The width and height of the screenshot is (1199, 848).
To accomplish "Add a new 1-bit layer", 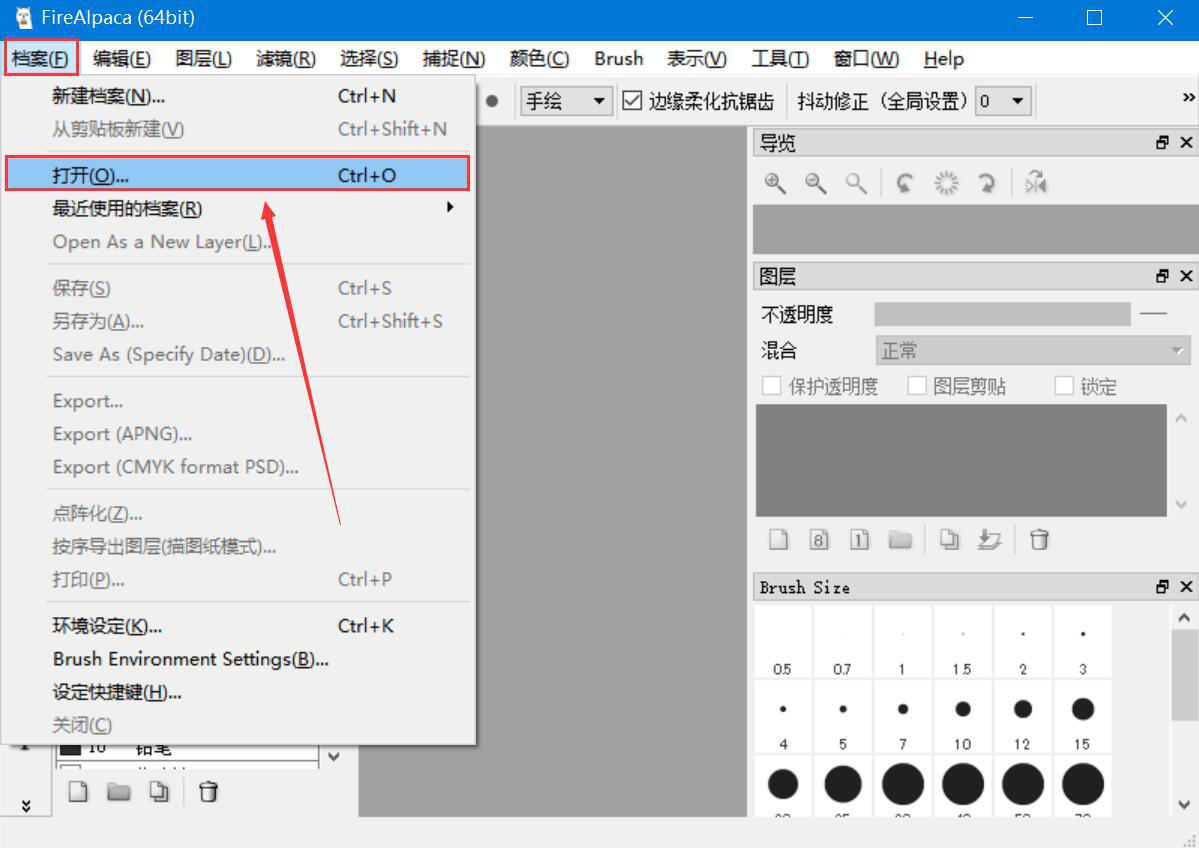I will (859, 540).
